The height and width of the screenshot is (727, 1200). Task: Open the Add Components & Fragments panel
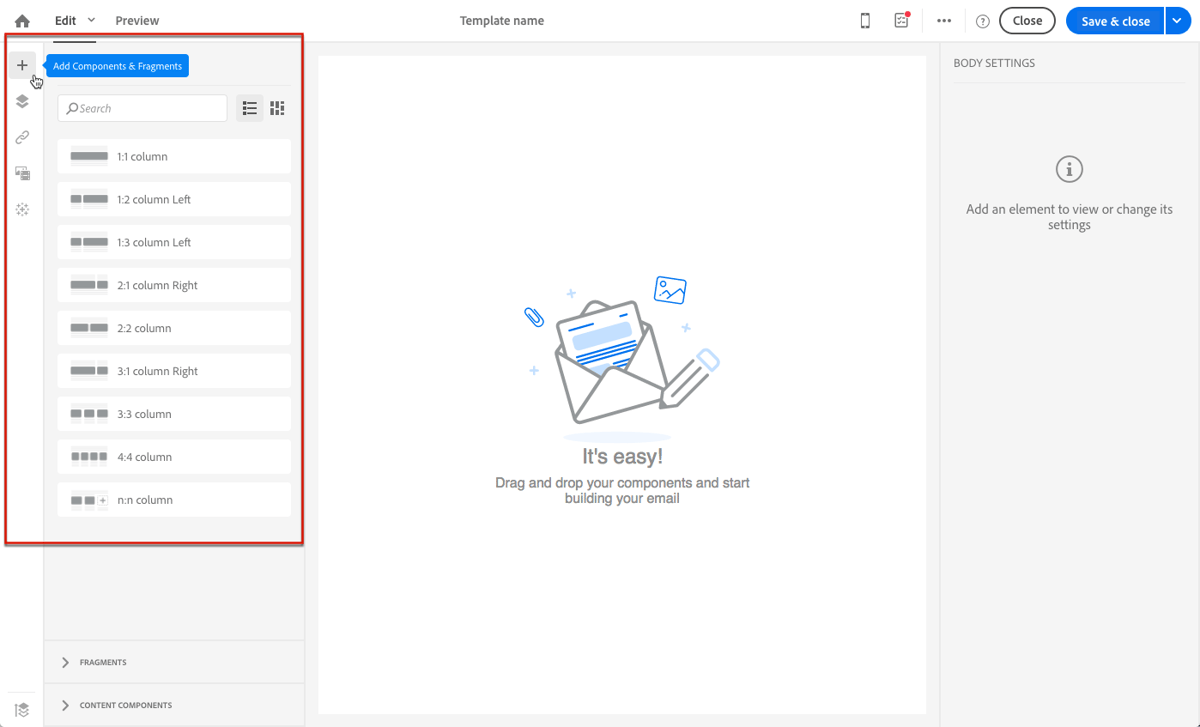tap(22, 64)
